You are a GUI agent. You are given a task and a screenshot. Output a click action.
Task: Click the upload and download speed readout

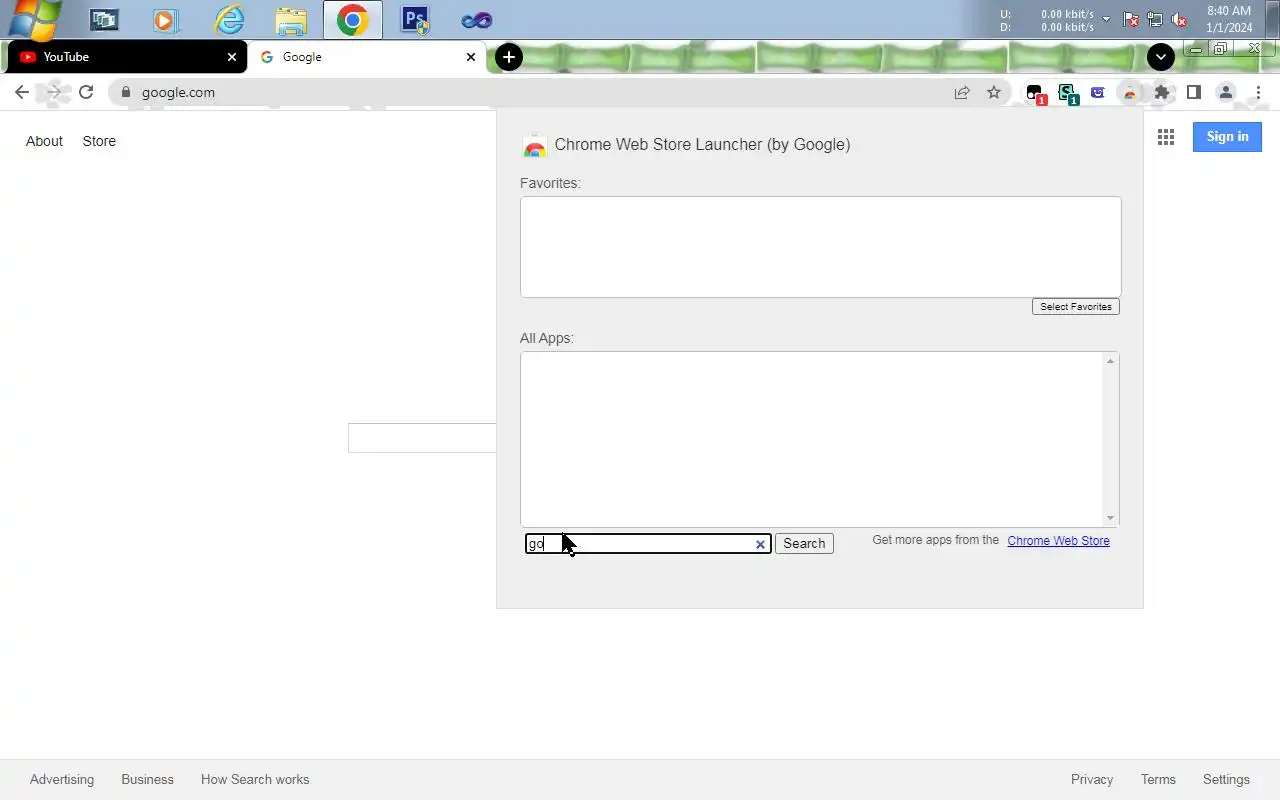pos(1047,20)
